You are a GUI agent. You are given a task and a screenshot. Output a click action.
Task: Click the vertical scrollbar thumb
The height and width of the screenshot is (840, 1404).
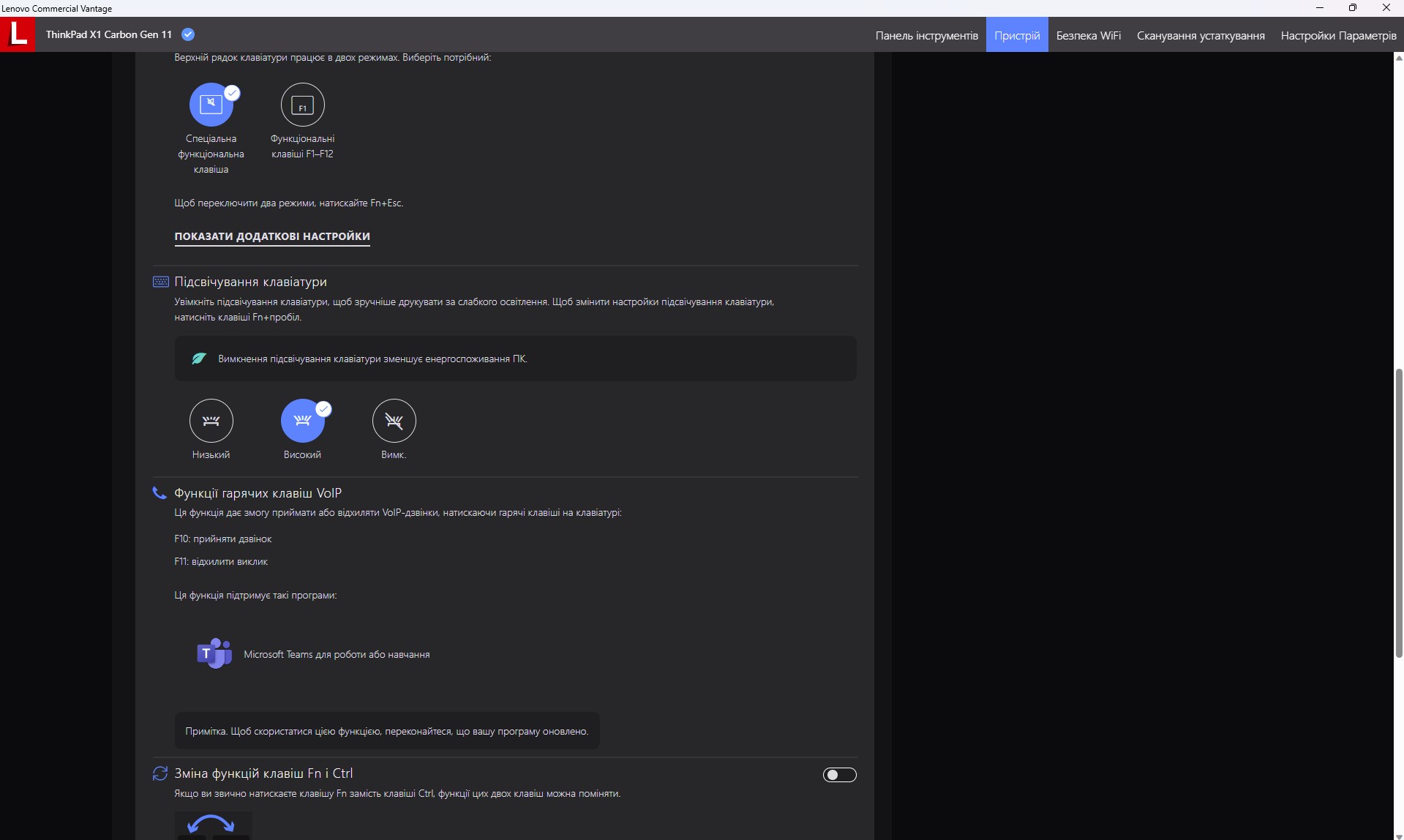tap(1398, 512)
